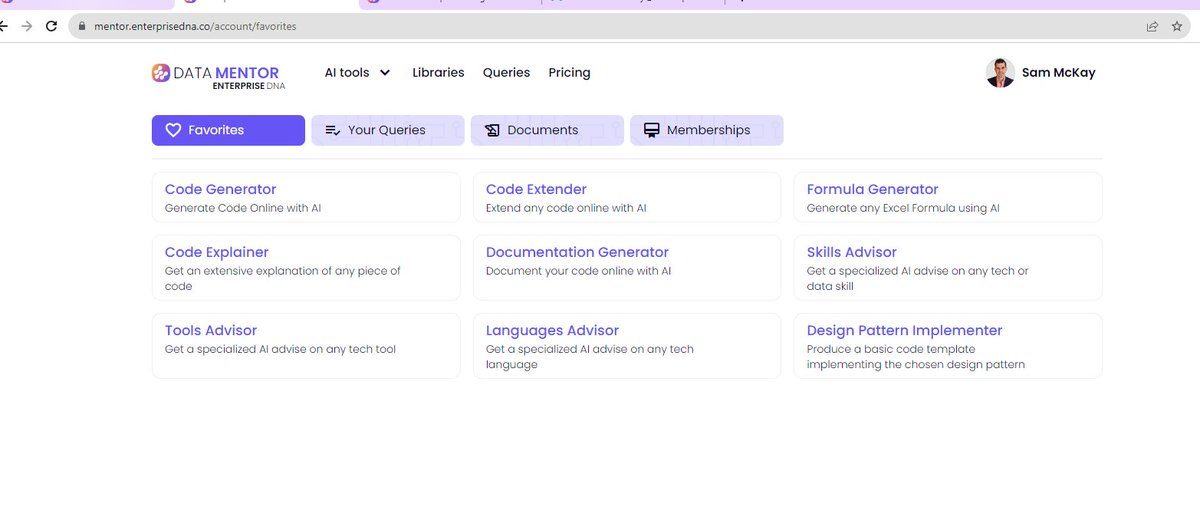
Task: Click the 'ENTERPRISE DNA' text under the logo
Action: coord(248,87)
